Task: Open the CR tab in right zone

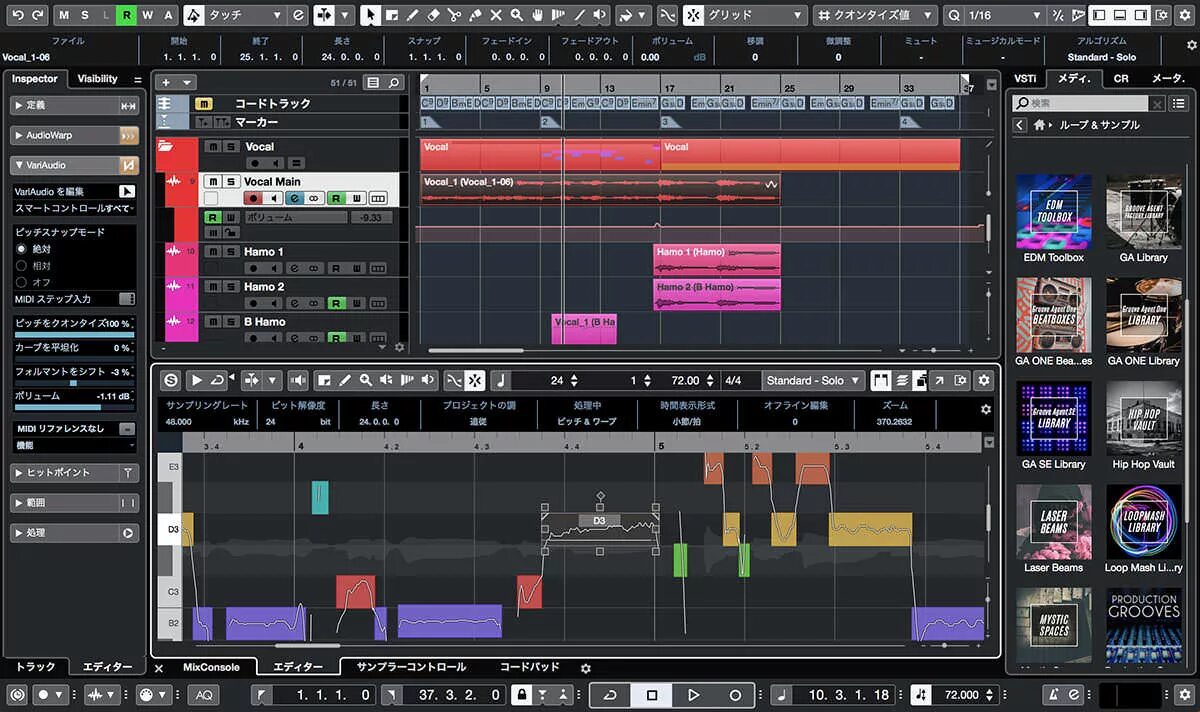Action: tap(1121, 79)
